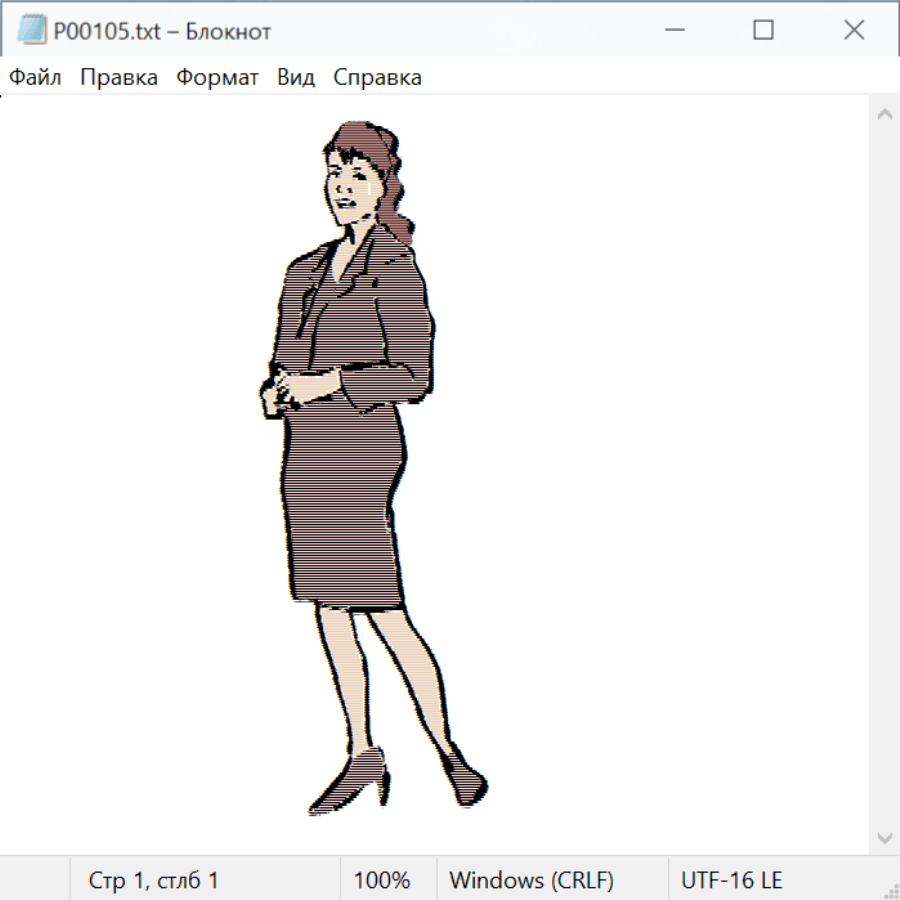900x900 pixels.
Task: Minimize the Notepad window
Action: [673, 31]
